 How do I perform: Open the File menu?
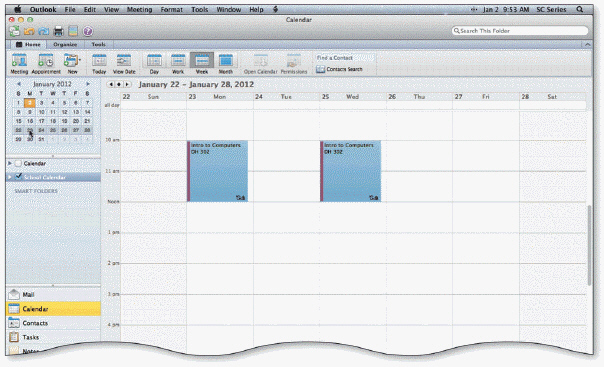coord(70,9)
